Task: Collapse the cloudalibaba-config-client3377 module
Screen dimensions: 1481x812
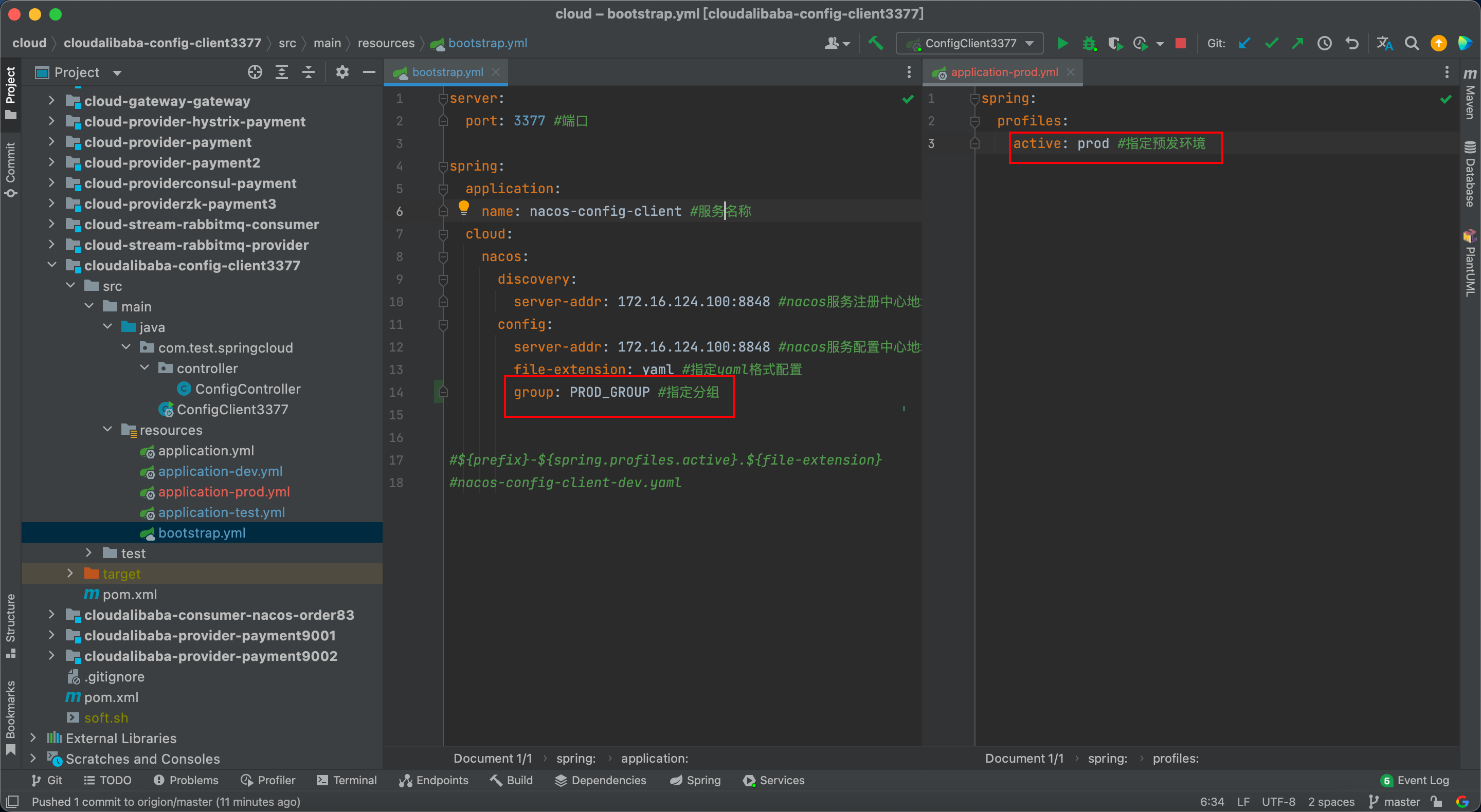Action: coord(51,265)
